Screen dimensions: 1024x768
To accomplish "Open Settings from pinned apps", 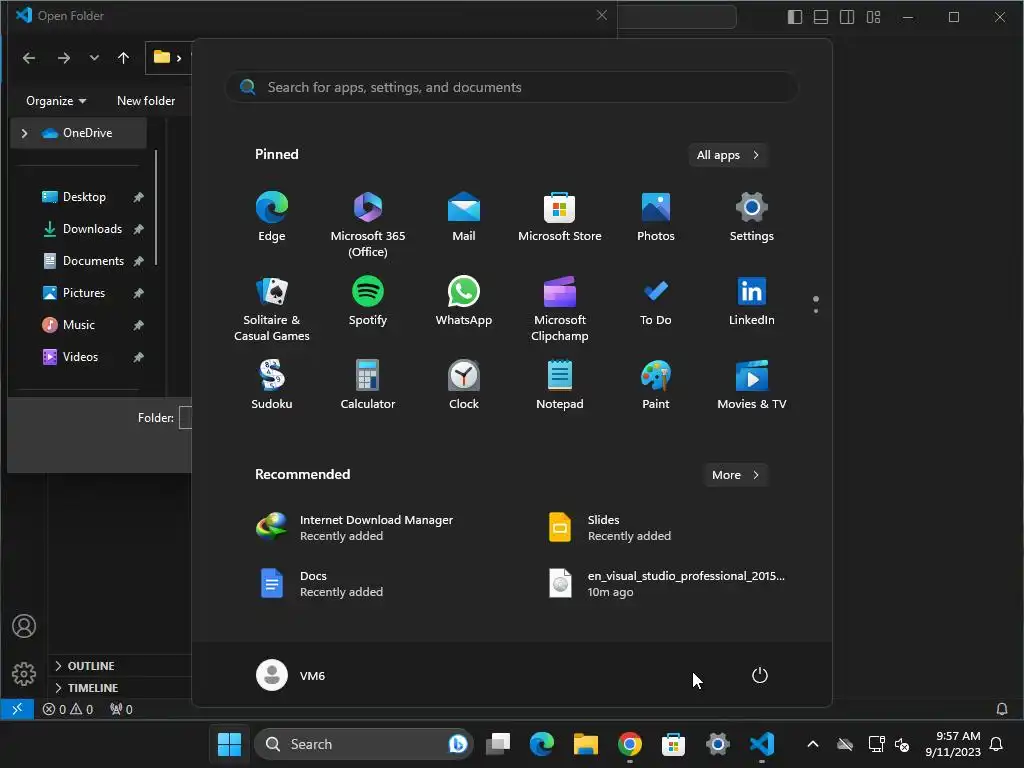I will pos(752,217).
